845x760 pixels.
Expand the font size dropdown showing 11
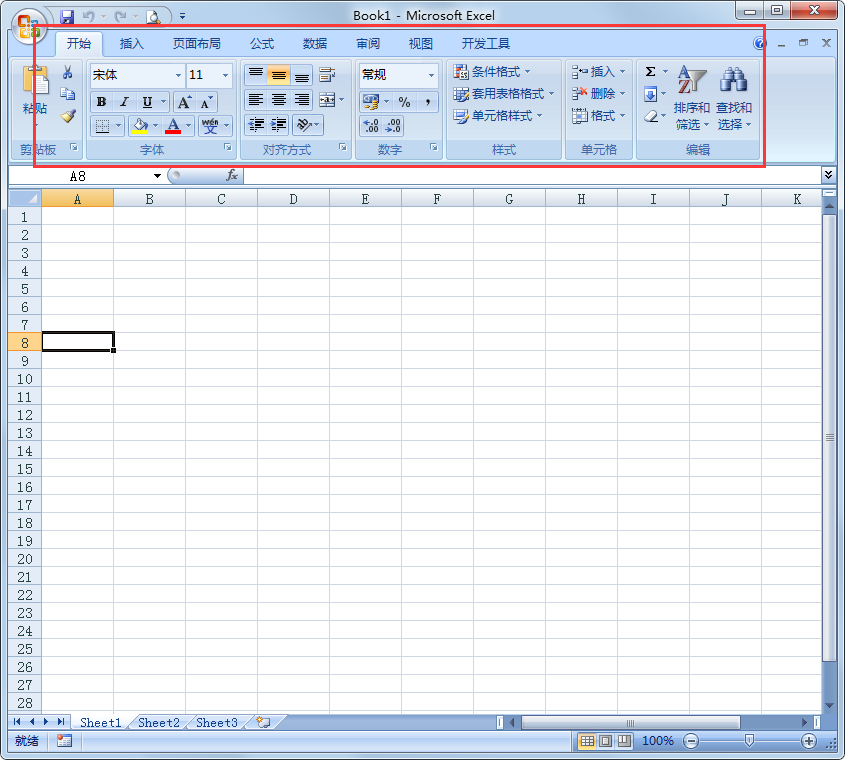pos(224,74)
